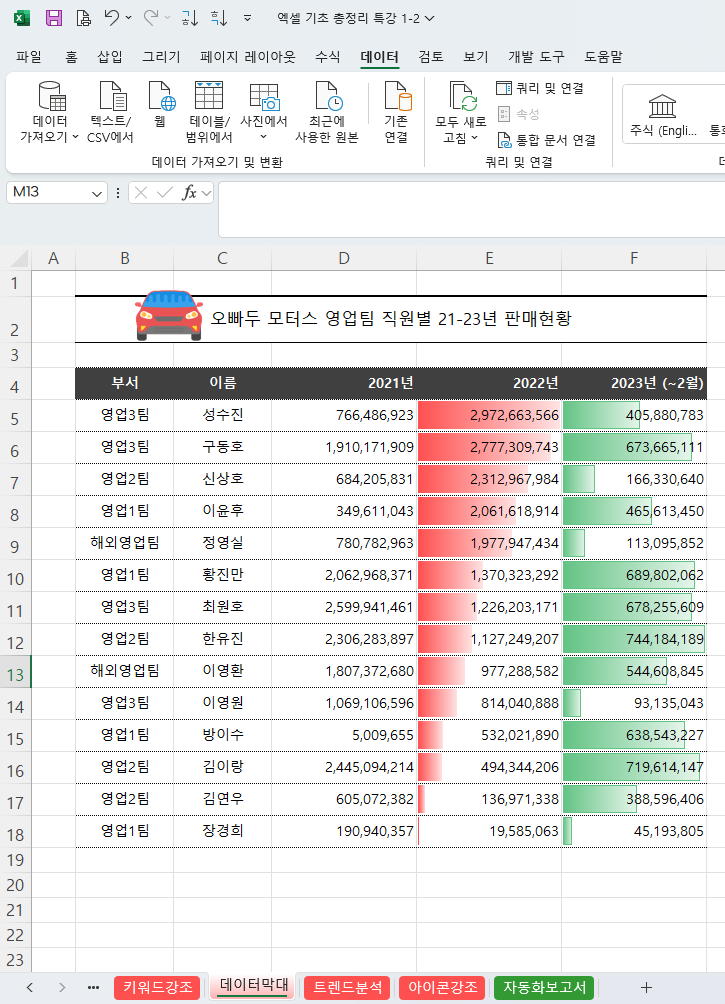The image size is (725, 1004).
Task: Click the Name Box showing M13
Action: pyautogui.click(x=47, y=192)
